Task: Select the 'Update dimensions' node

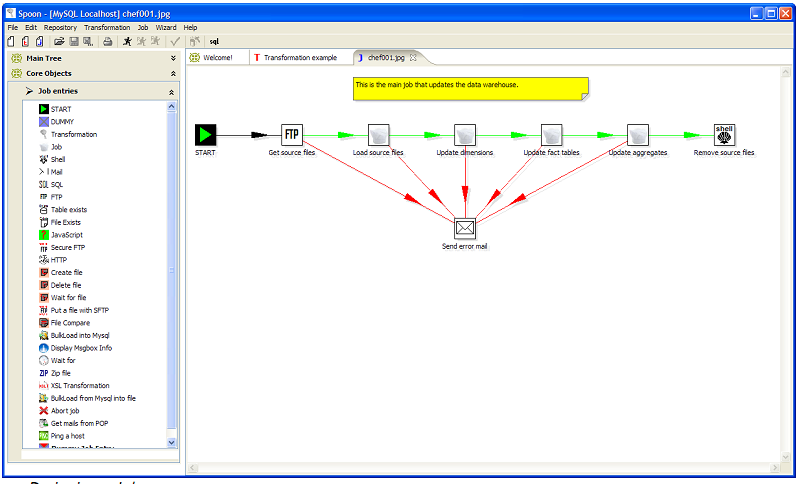Action: (x=465, y=135)
